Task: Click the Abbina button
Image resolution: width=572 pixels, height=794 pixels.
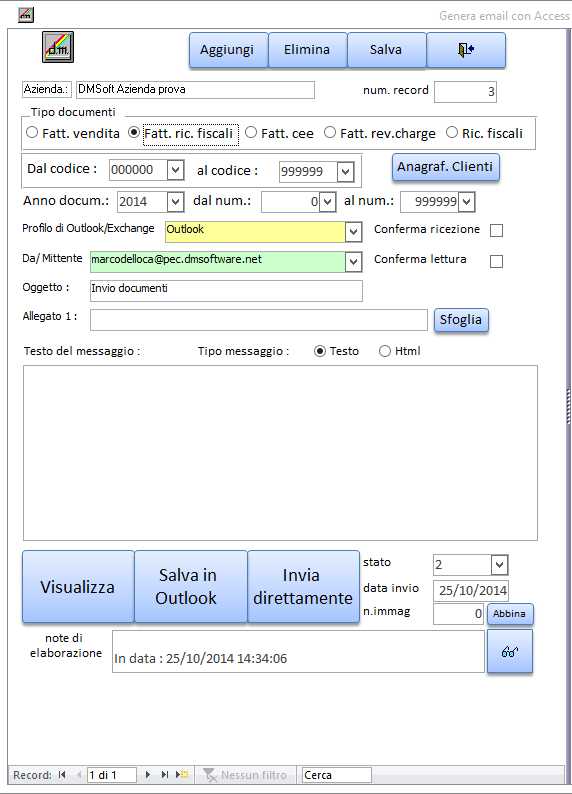Action: pyautogui.click(x=510, y=614)
